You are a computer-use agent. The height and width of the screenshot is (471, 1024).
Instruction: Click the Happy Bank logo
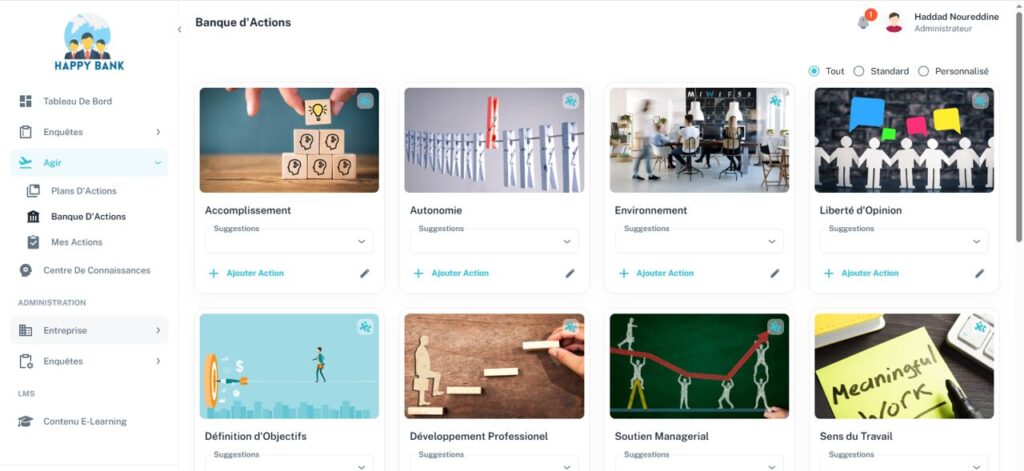pyautogui.click(x=89, y=42)
